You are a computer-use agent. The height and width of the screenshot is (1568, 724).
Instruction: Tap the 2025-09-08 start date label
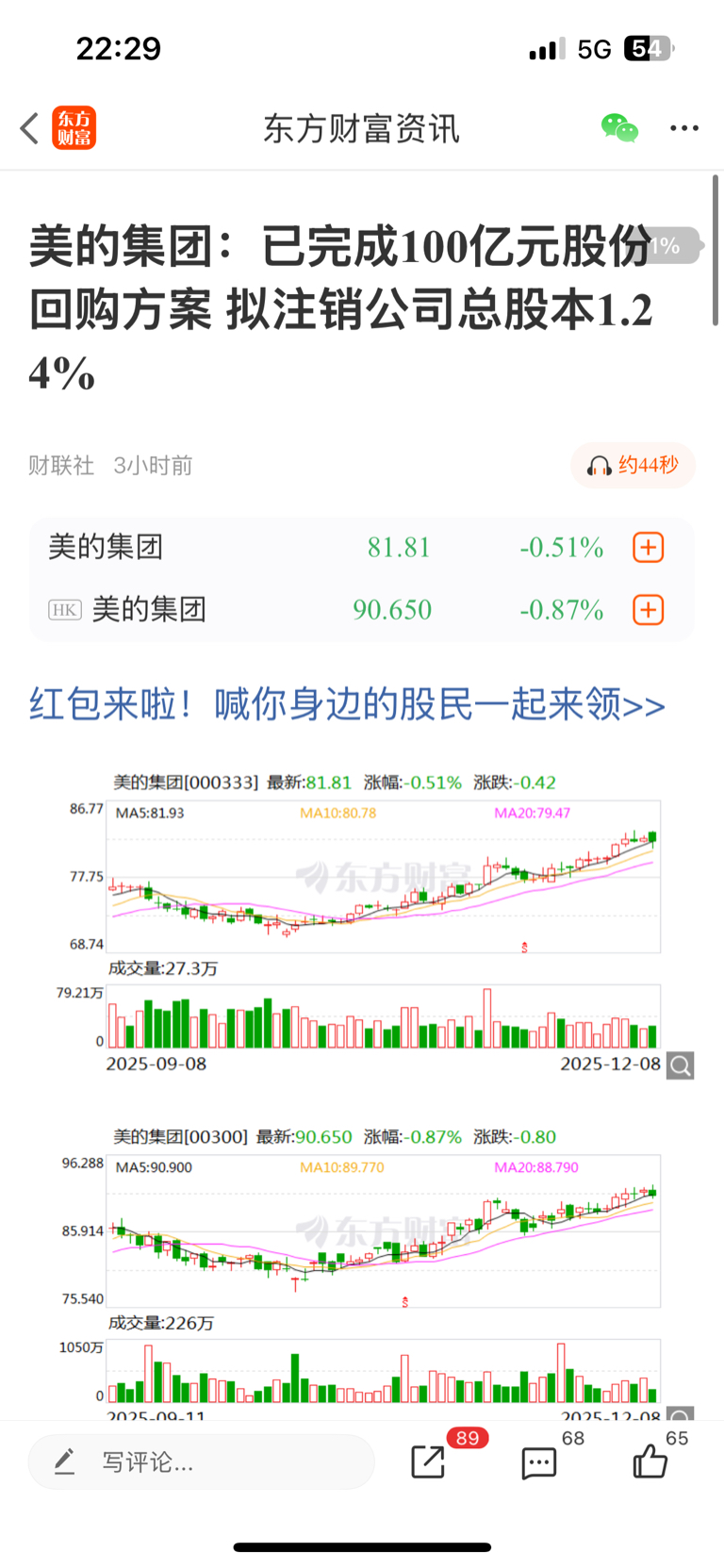pyautogui.click(x=156, y=1064)
